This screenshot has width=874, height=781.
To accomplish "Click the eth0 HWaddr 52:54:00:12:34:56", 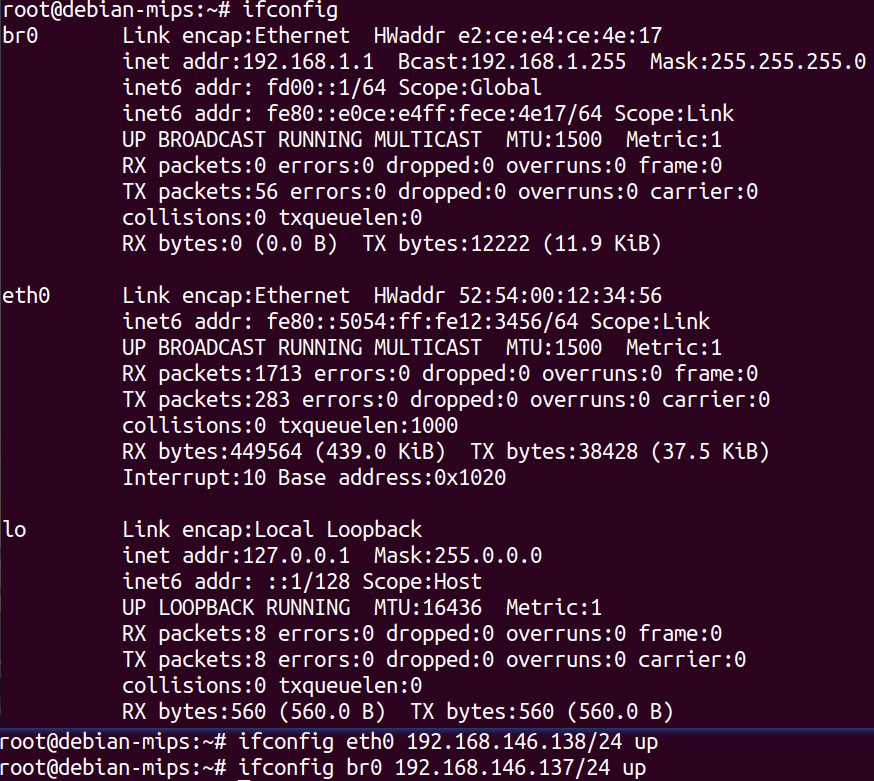I will click(x=518, y=295).
